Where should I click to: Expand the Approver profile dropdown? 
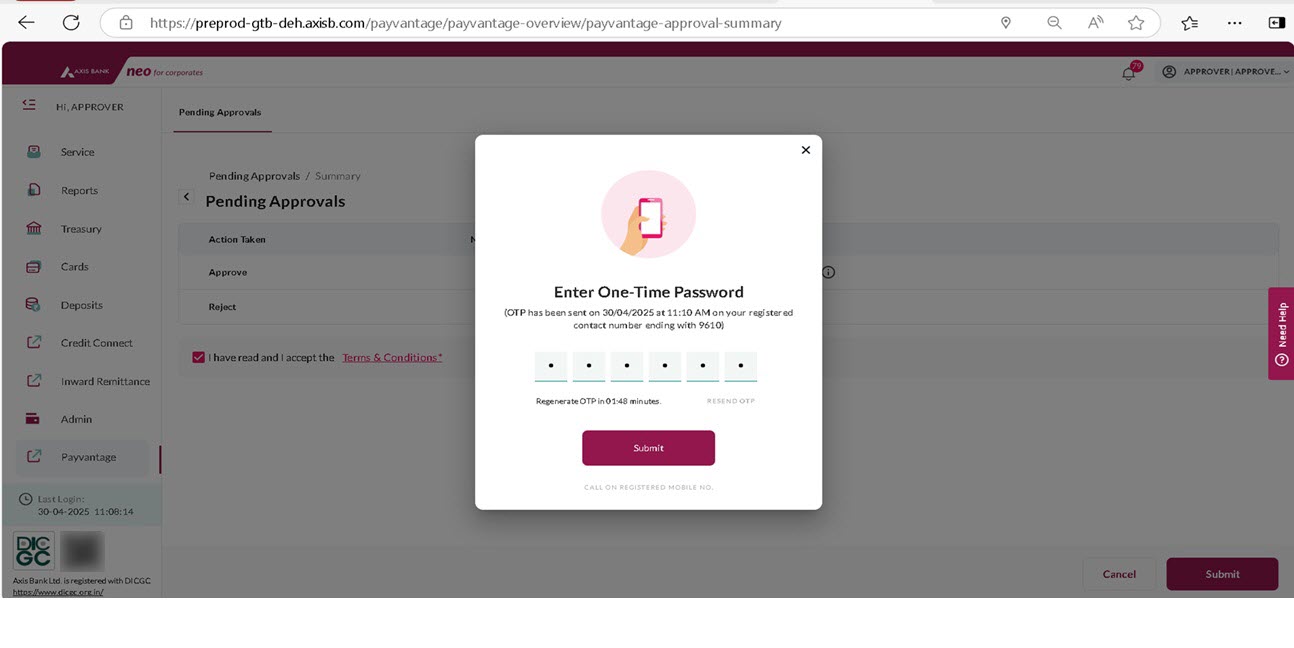pos(1225,72)
